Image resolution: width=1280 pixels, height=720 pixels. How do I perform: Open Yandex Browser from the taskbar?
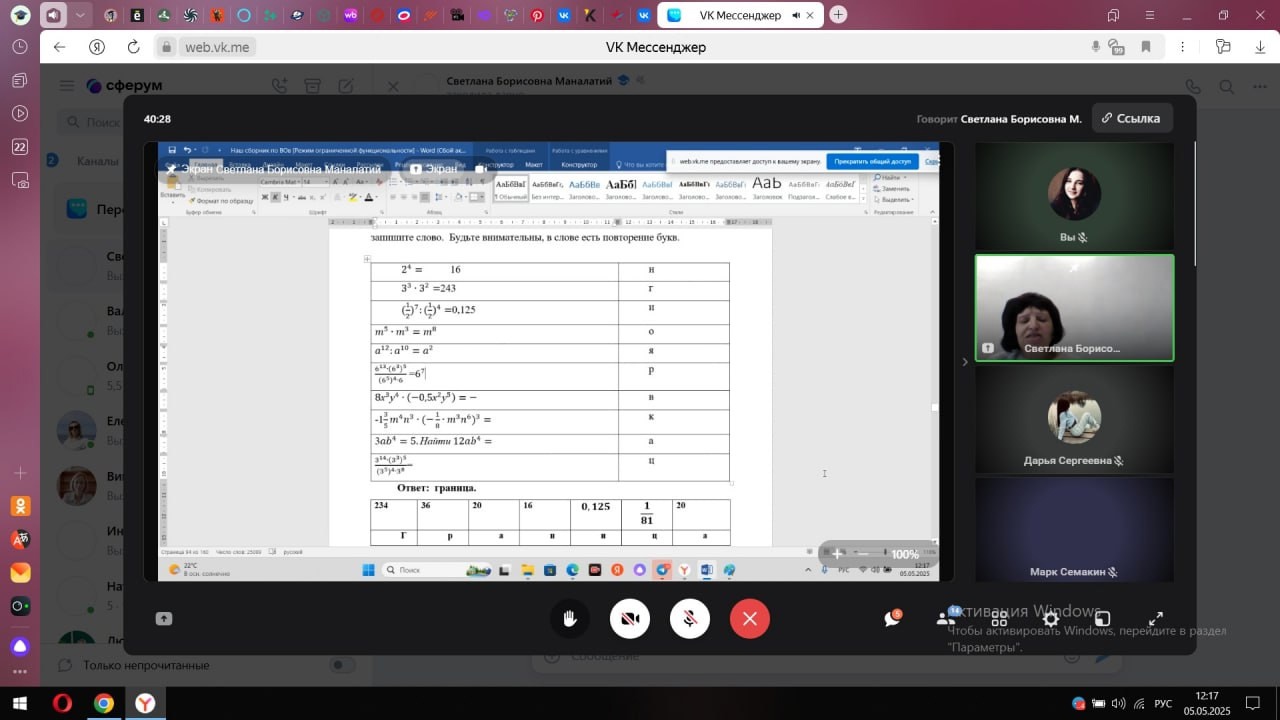coord(146,703)
